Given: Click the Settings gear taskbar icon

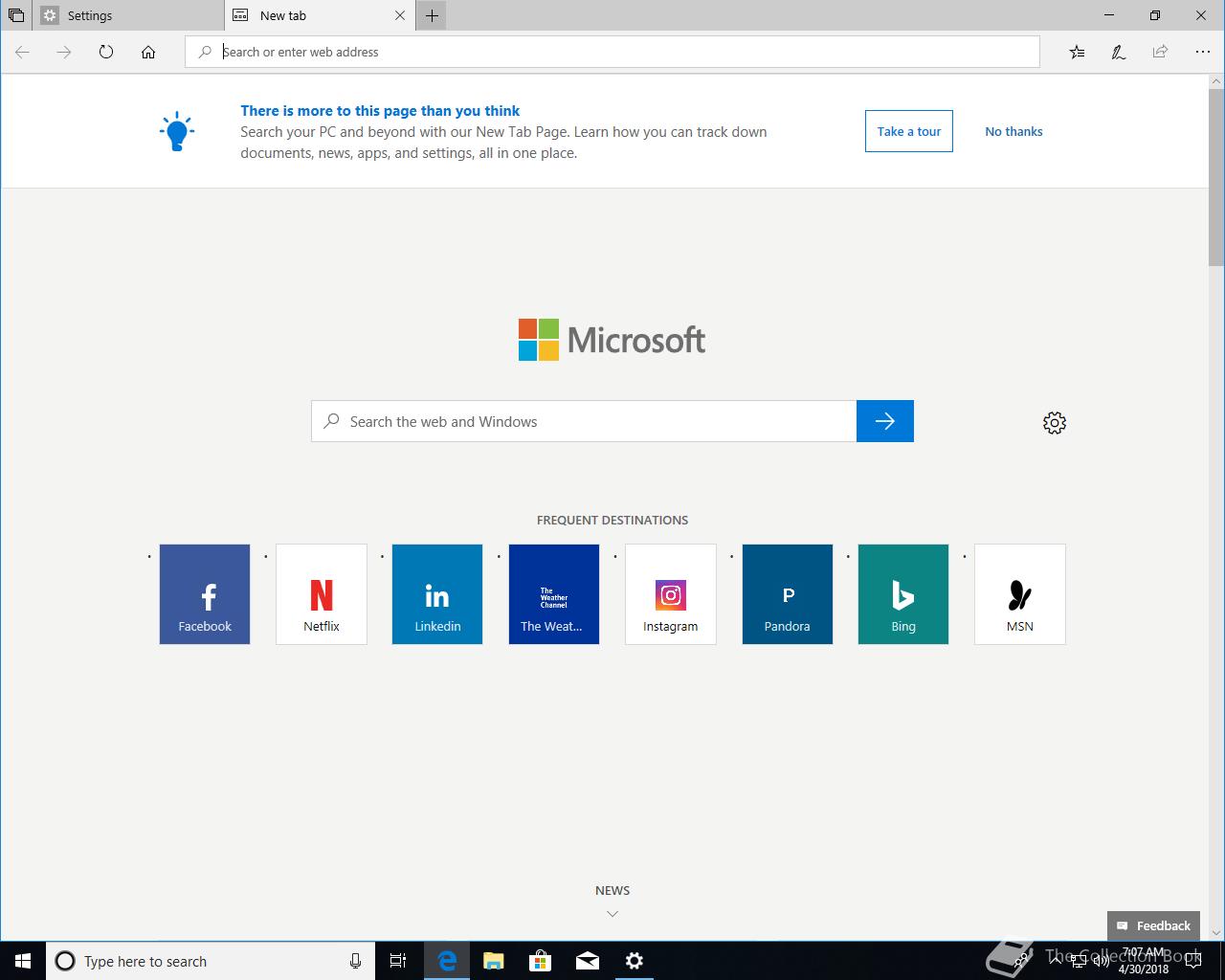Looking at the screenshot, I should tap(635, 961).
